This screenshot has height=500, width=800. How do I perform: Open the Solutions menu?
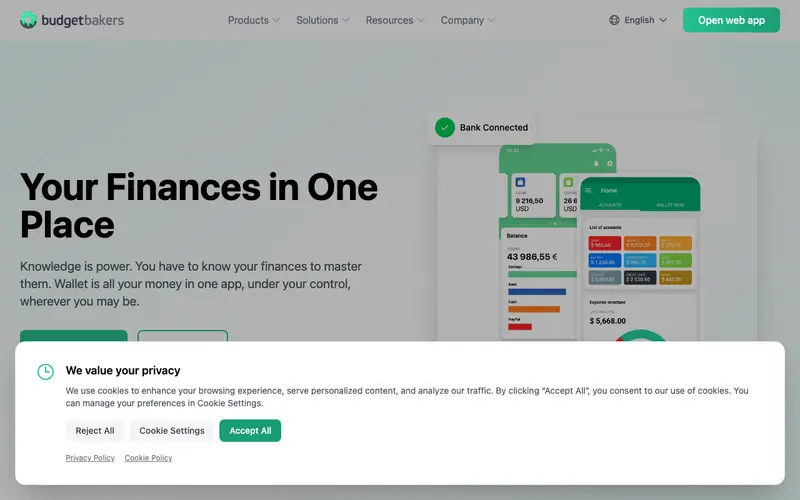point(322,20)
